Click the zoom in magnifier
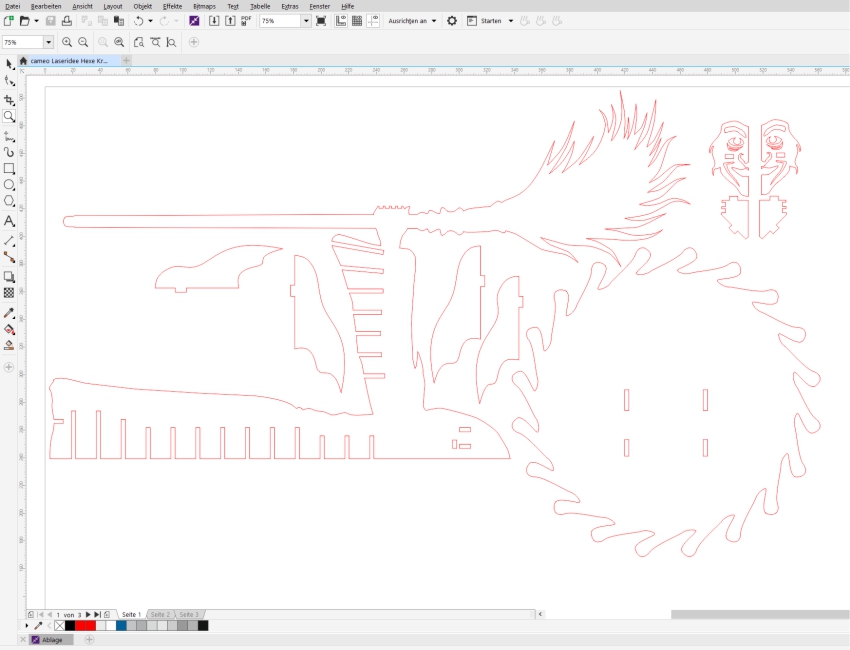 point(67,42)
